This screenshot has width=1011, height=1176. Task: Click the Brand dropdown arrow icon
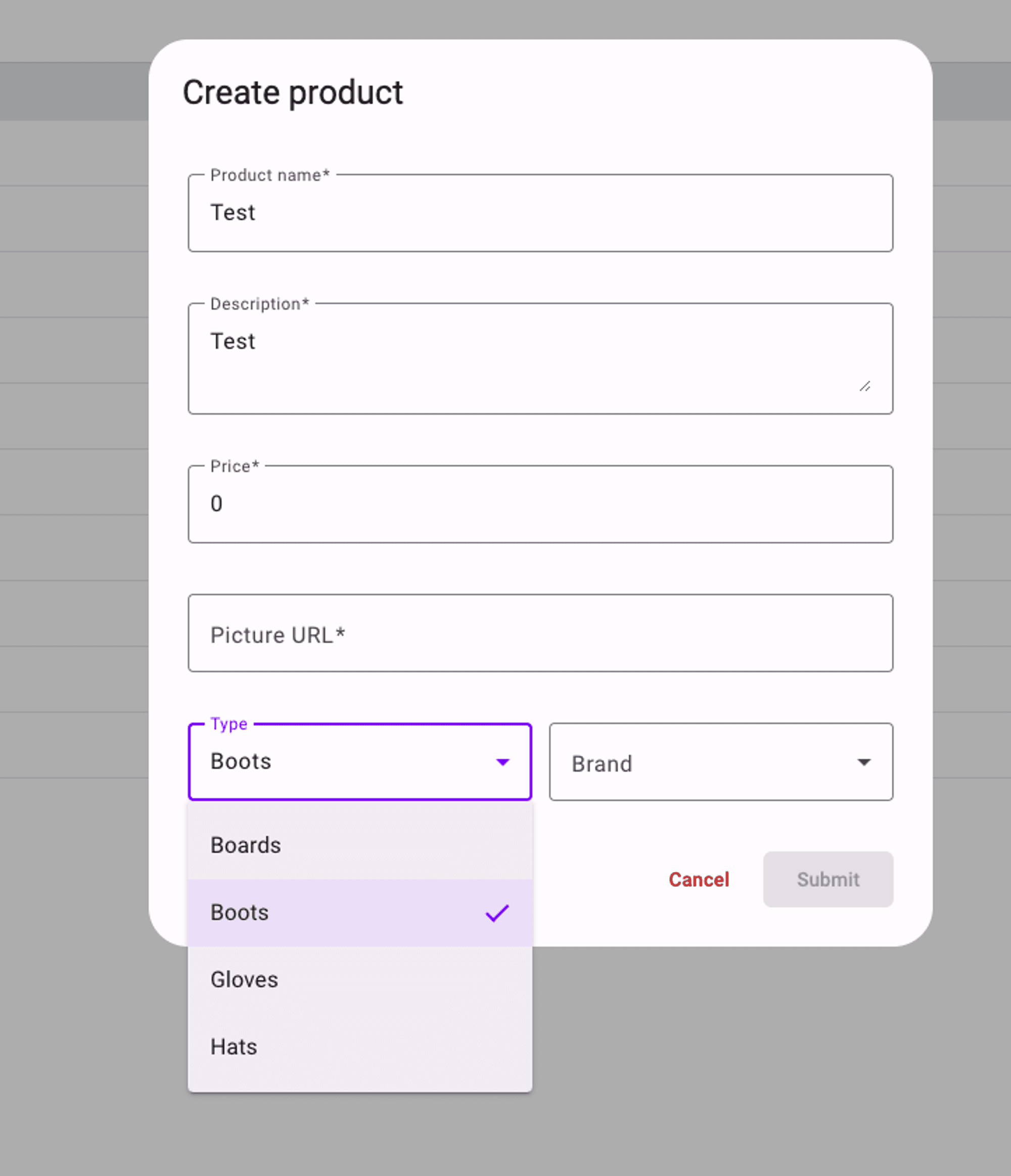863,762
